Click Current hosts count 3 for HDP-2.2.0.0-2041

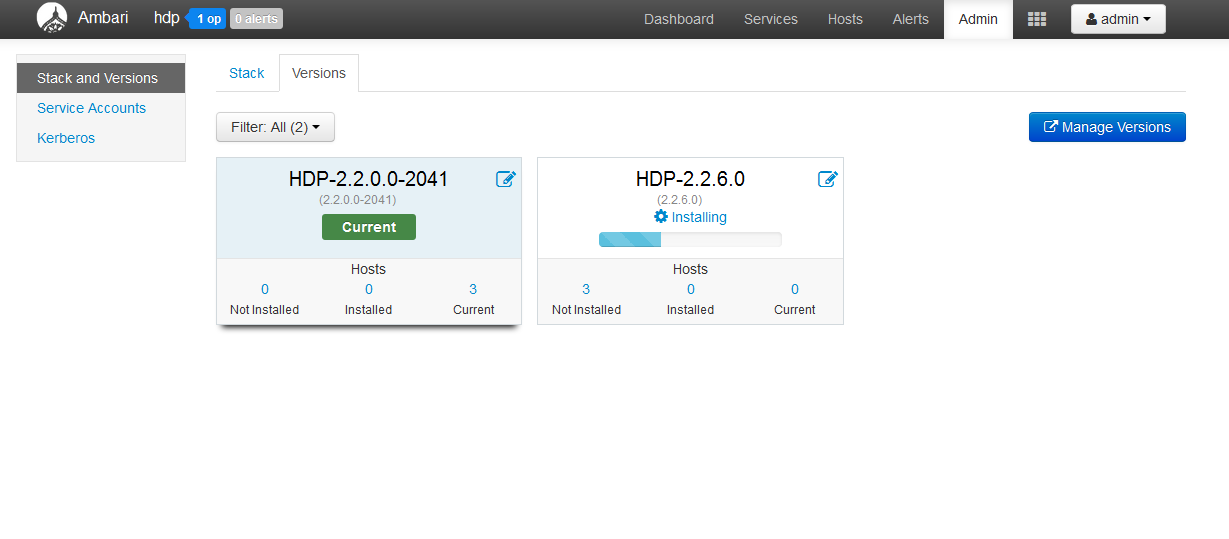(473, 289)
